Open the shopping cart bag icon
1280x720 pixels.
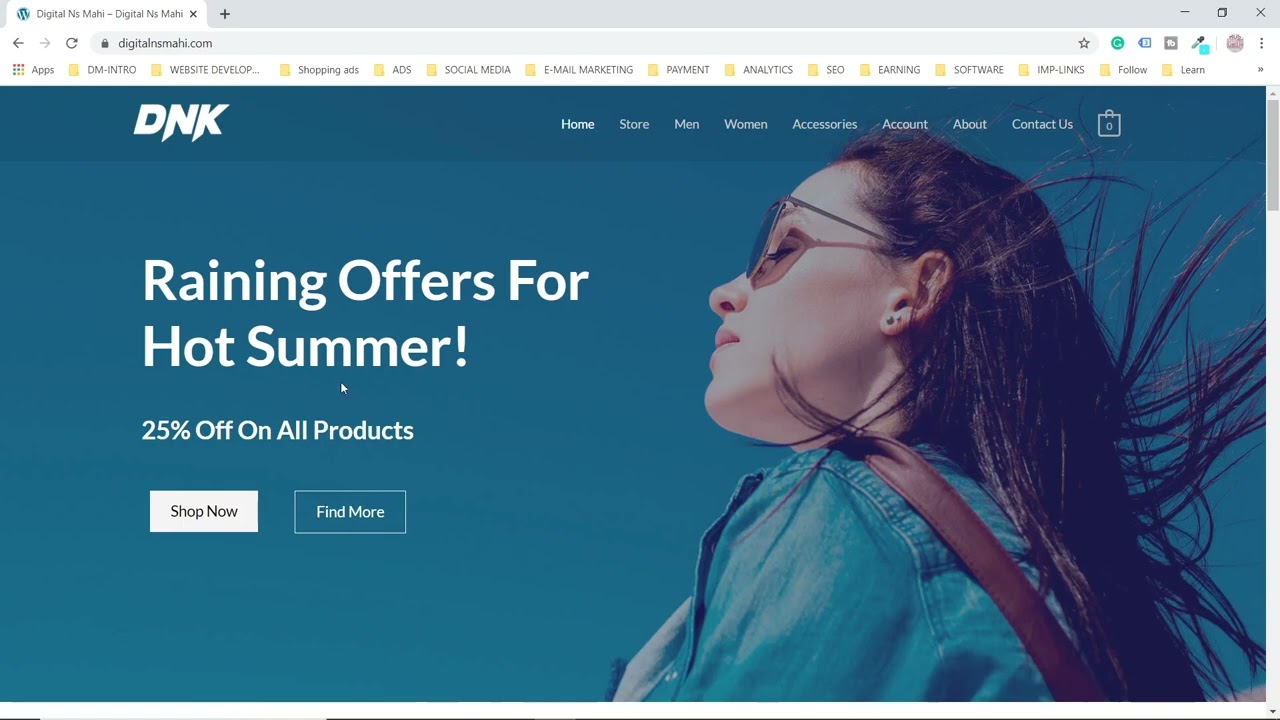point(1108,124)
